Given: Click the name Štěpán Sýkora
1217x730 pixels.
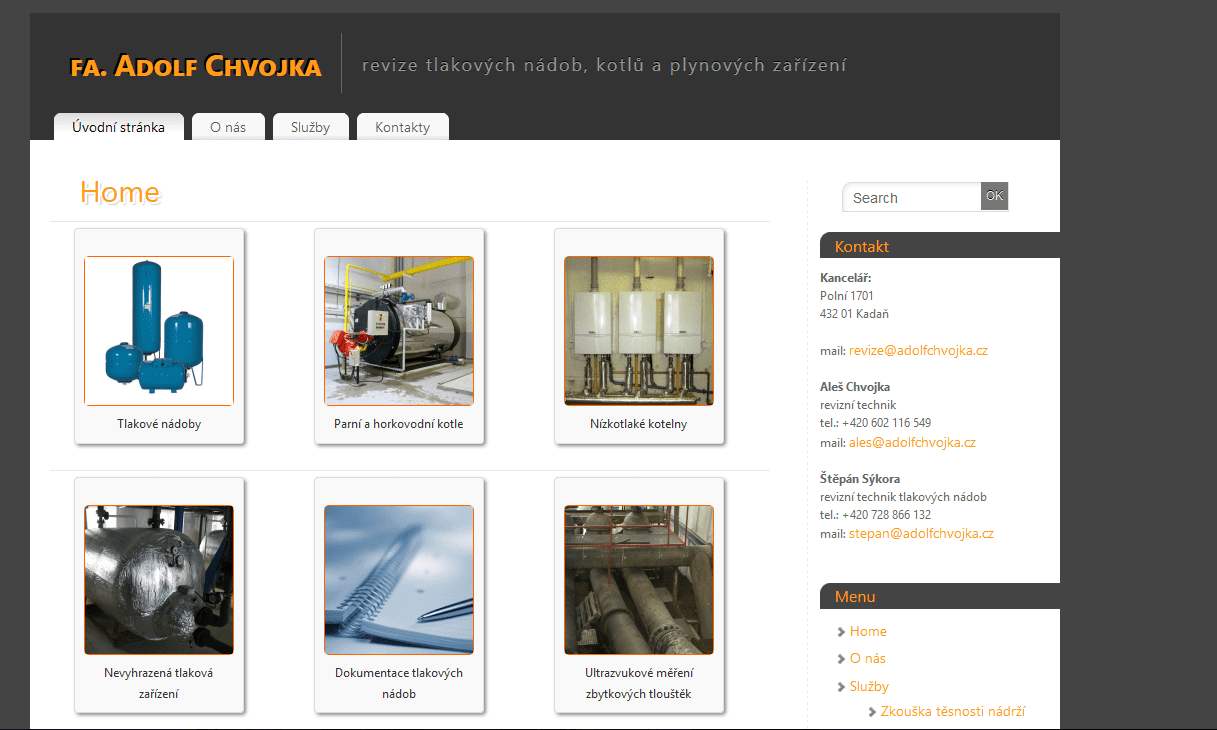Looking at the screenshot, I should [860, 479].
